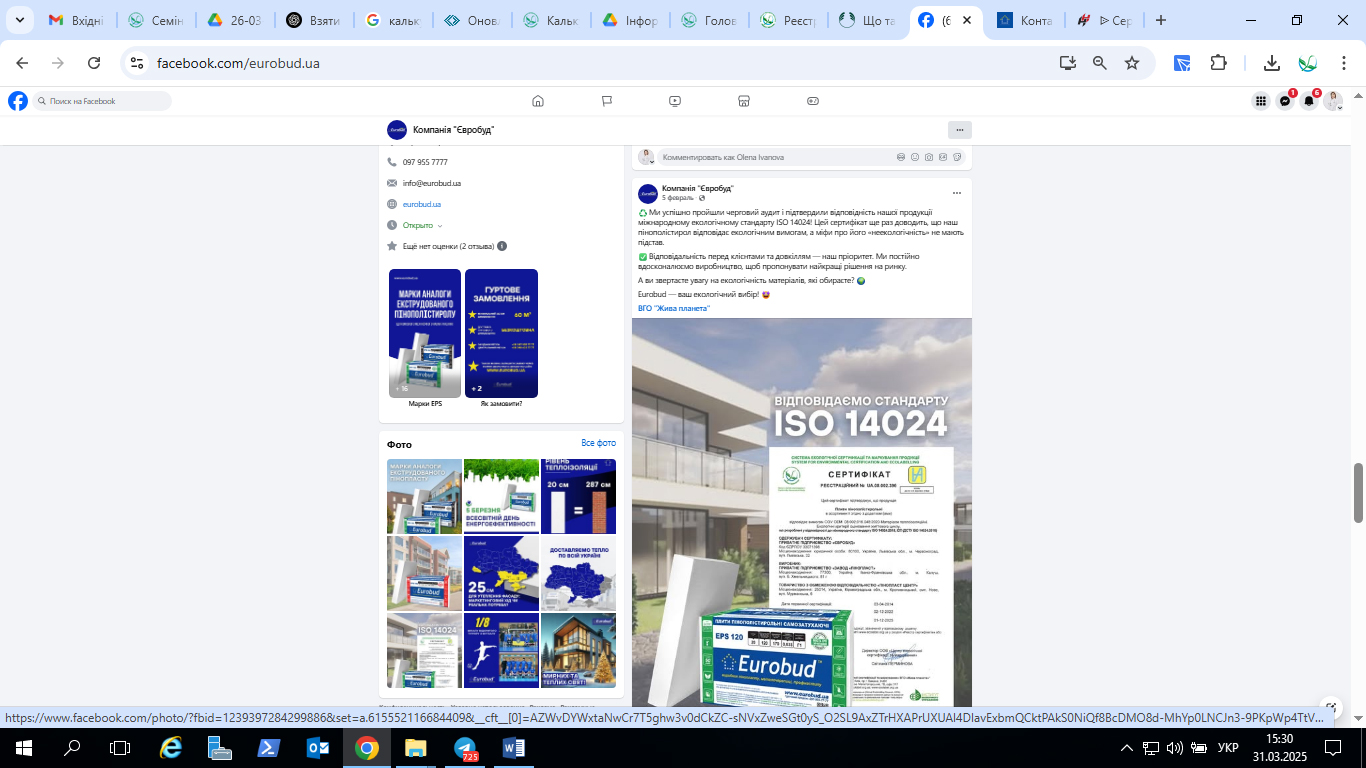The image size is (1366, 768).
Task: Open the 'Всесвітній день енергоефективності' photo thumbnail
Action: pos(501,496)
